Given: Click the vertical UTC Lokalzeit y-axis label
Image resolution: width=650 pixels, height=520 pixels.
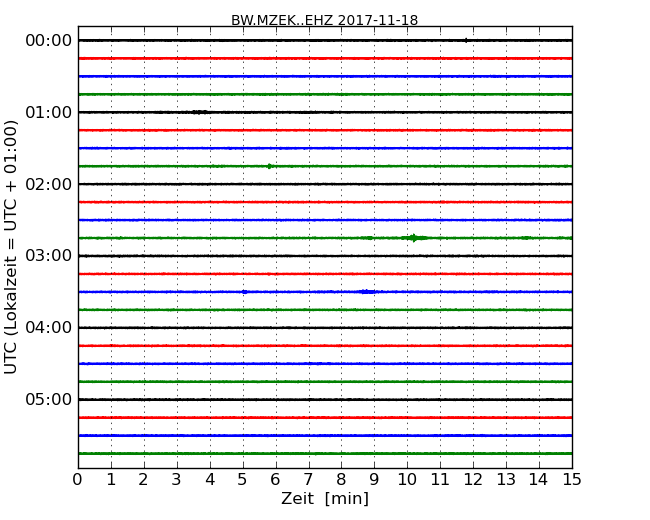Looking at the screenshot, I should 12,246.
